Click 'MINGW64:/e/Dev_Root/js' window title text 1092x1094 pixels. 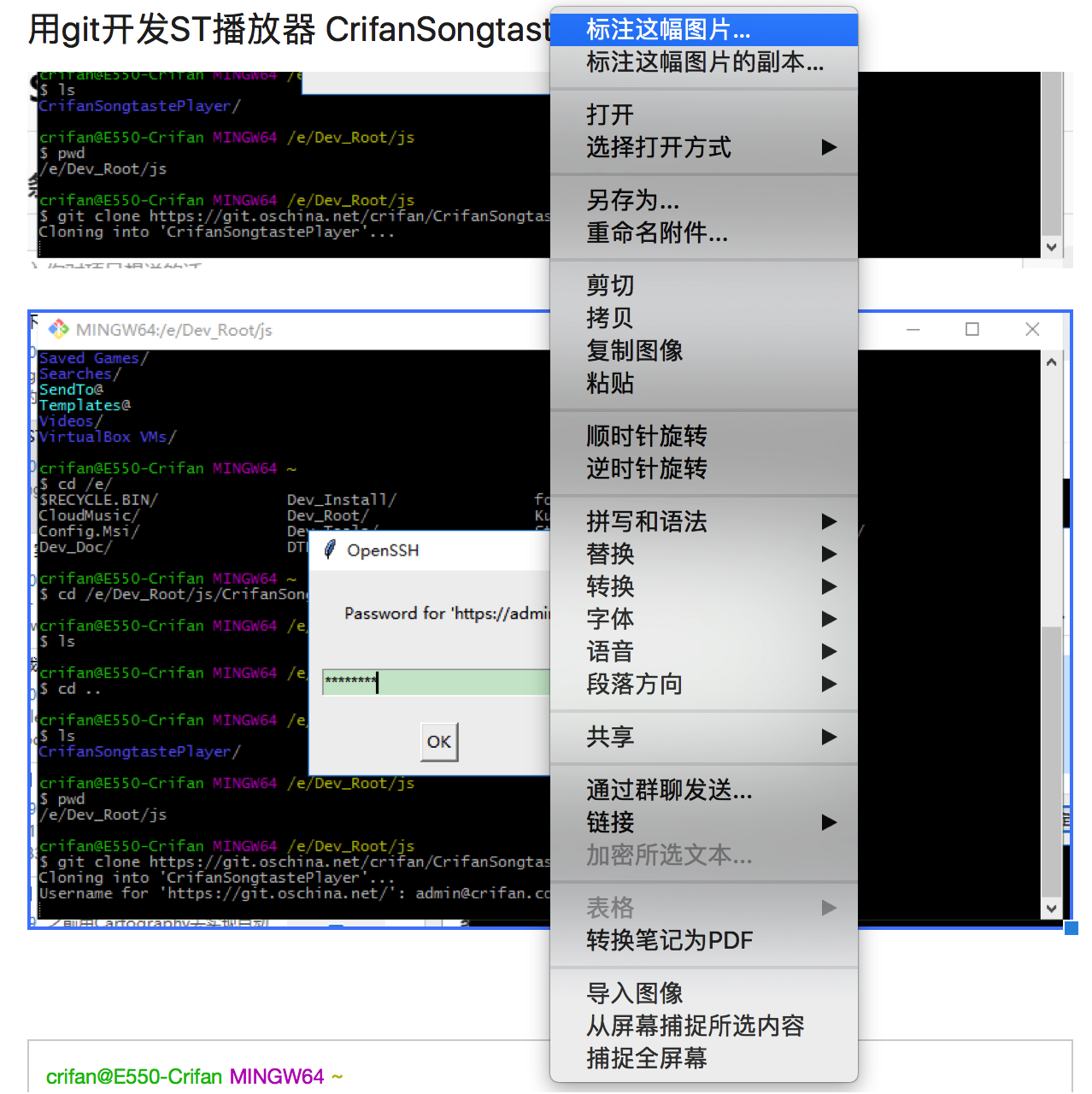[x=174, y=330]
